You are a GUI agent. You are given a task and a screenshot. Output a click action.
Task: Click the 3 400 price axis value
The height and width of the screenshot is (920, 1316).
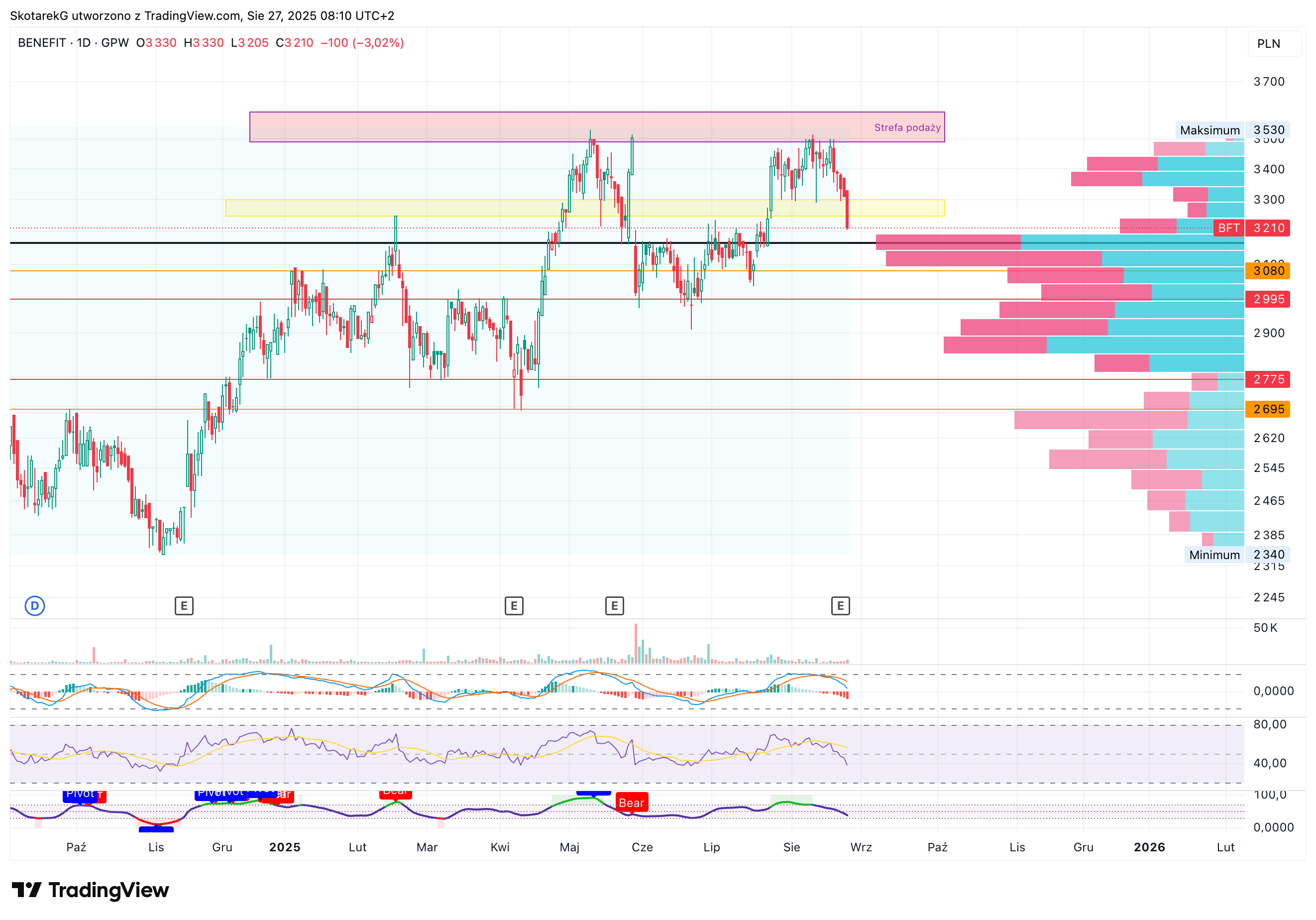[1269, 169]
